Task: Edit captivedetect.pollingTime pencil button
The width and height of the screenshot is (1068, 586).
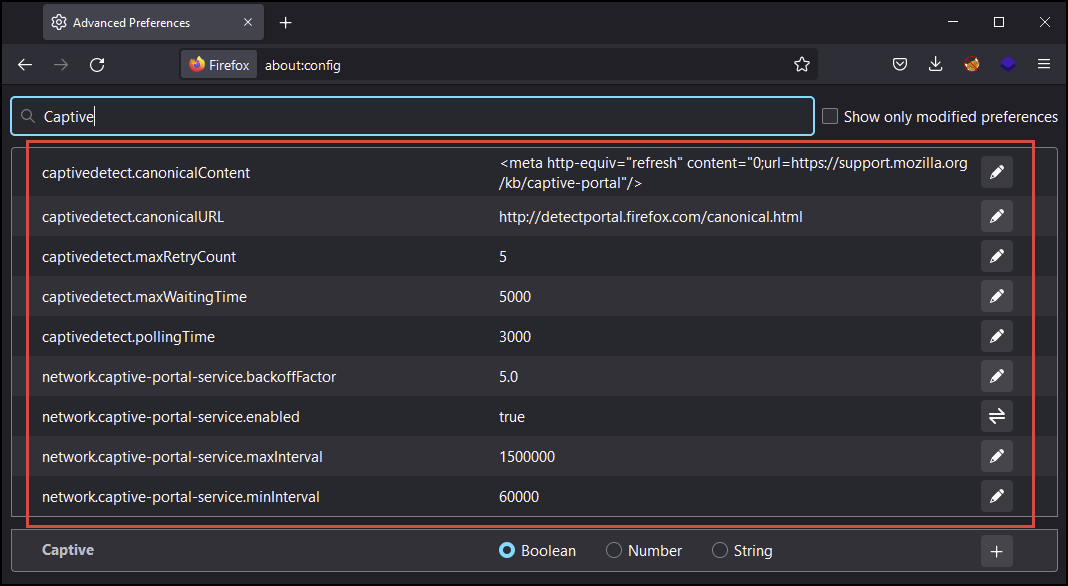Action: click(996, 336)
